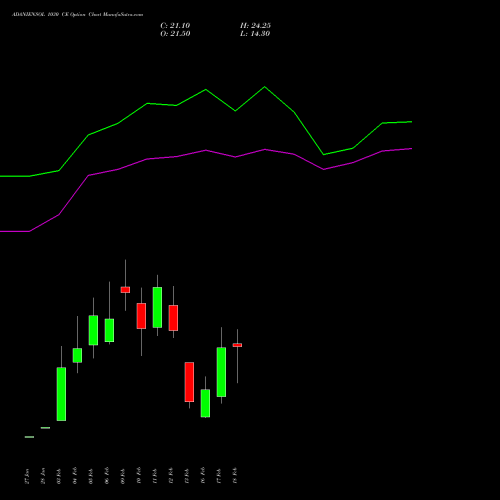Select the close value C: 21.10
Image resolution: width=500 pixels, height=500 pixels.
click(175, 26)
